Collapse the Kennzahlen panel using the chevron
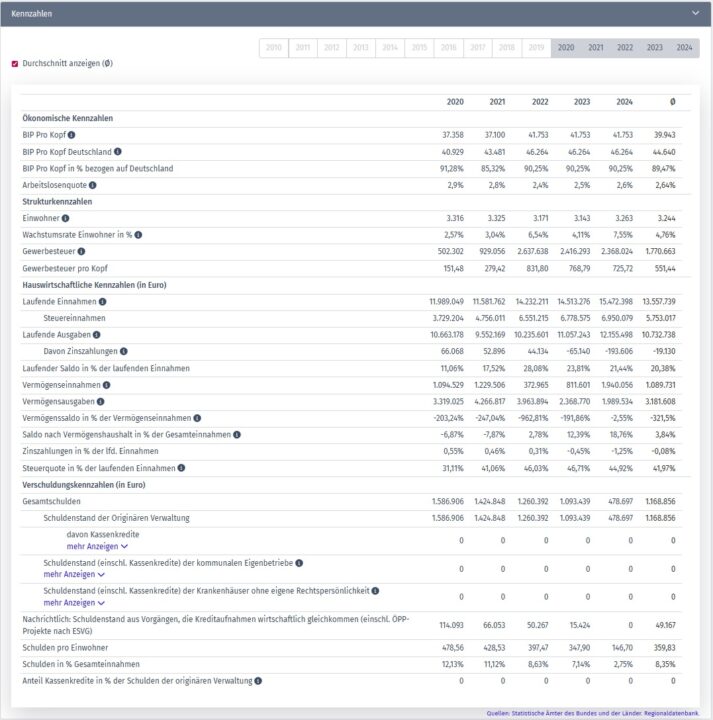Viewport: 713px width, 720px height. coord(696,14)
